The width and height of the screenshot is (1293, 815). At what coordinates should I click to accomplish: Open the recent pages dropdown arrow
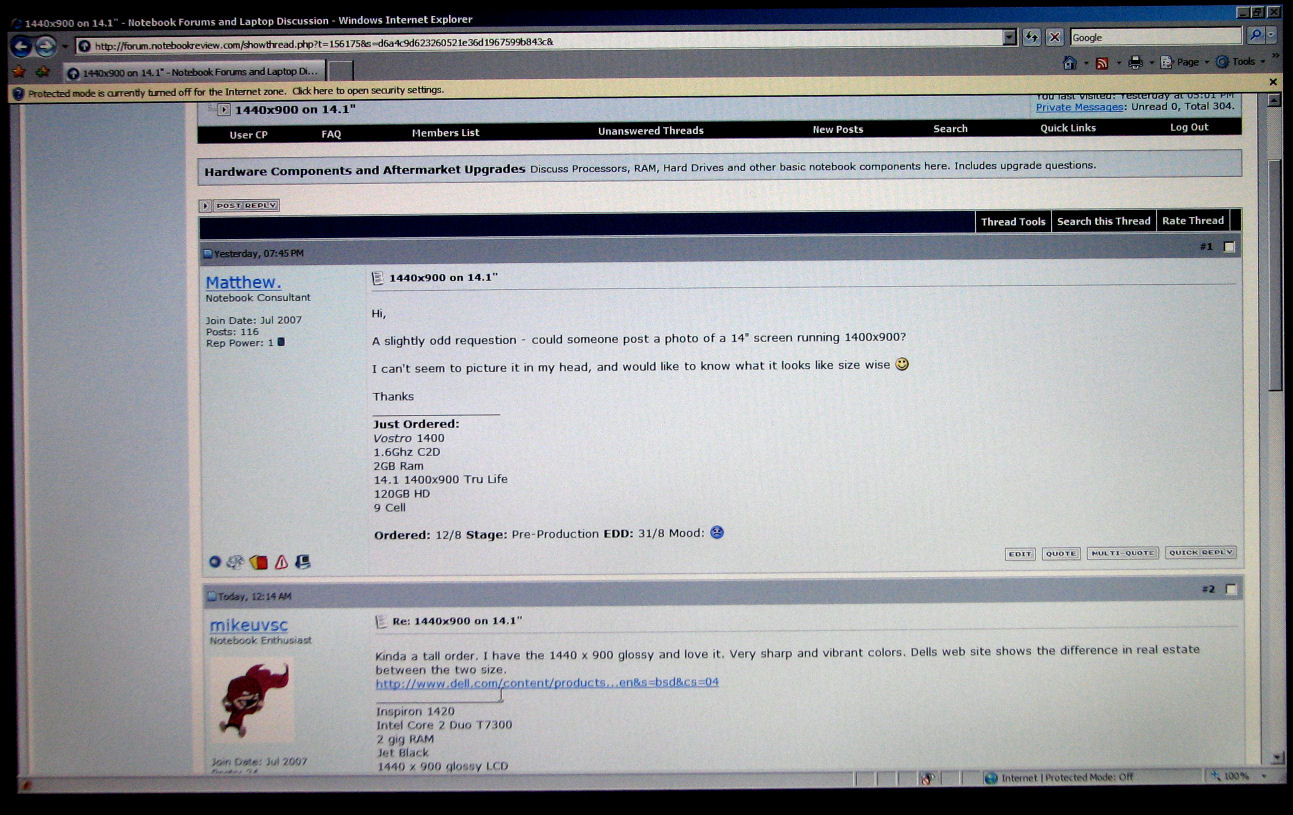pyautogui.click(x=65, y=46)
